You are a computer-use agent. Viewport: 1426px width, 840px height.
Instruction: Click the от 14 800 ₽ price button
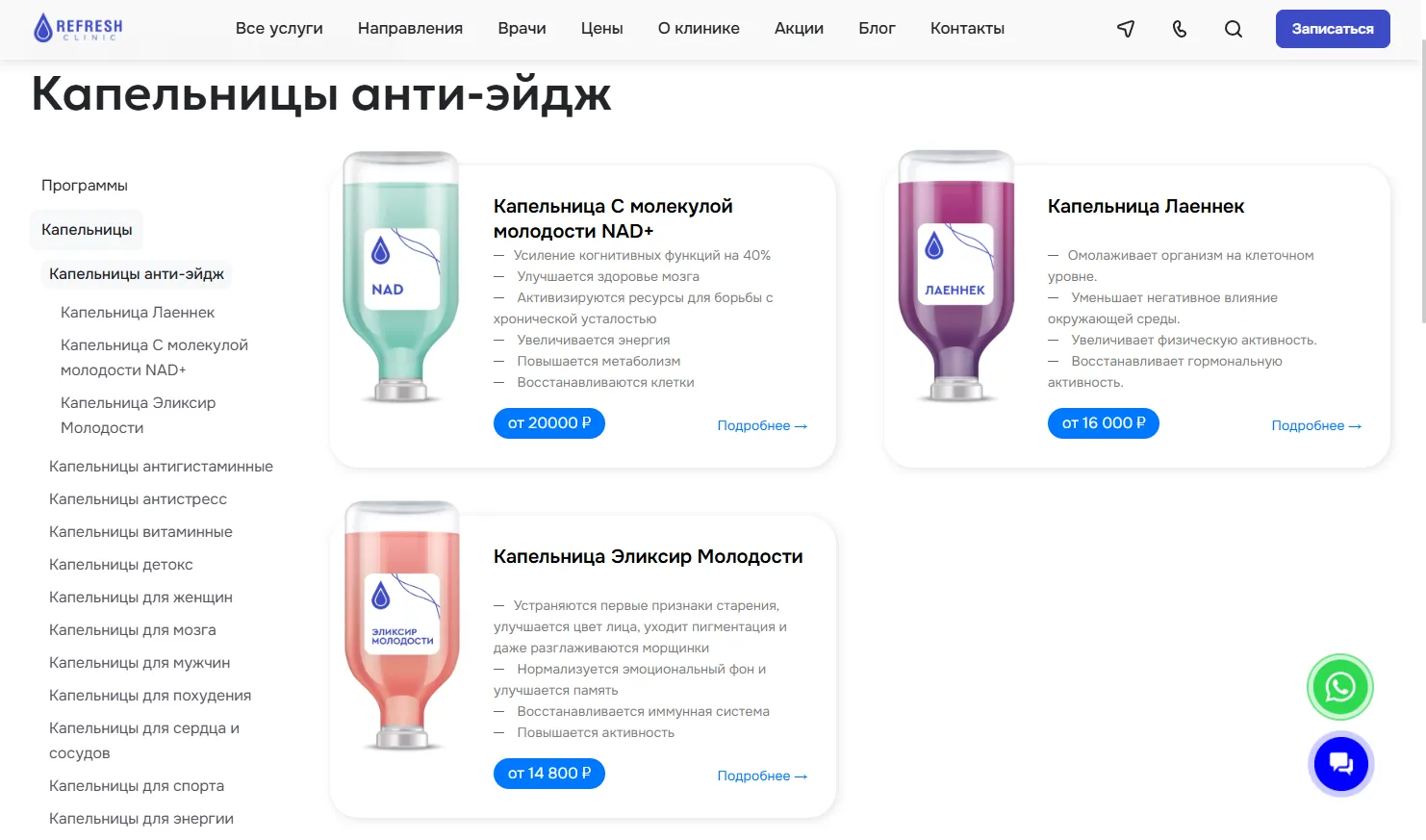click(x=549, y=774)
